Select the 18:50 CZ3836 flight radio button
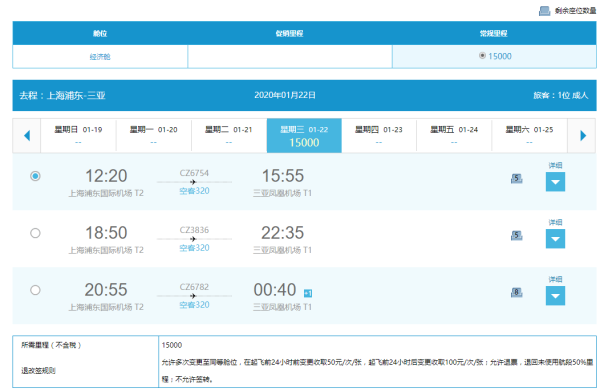The image size is (600, 392). 35,233
